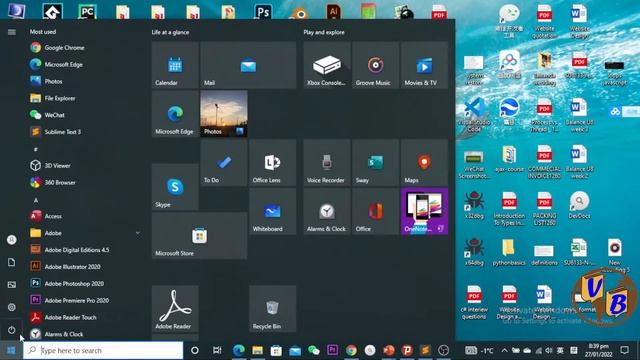This screenshot has height=360, width=640.
Task: Open Task View on taskbar
Action: click(217, 350)
